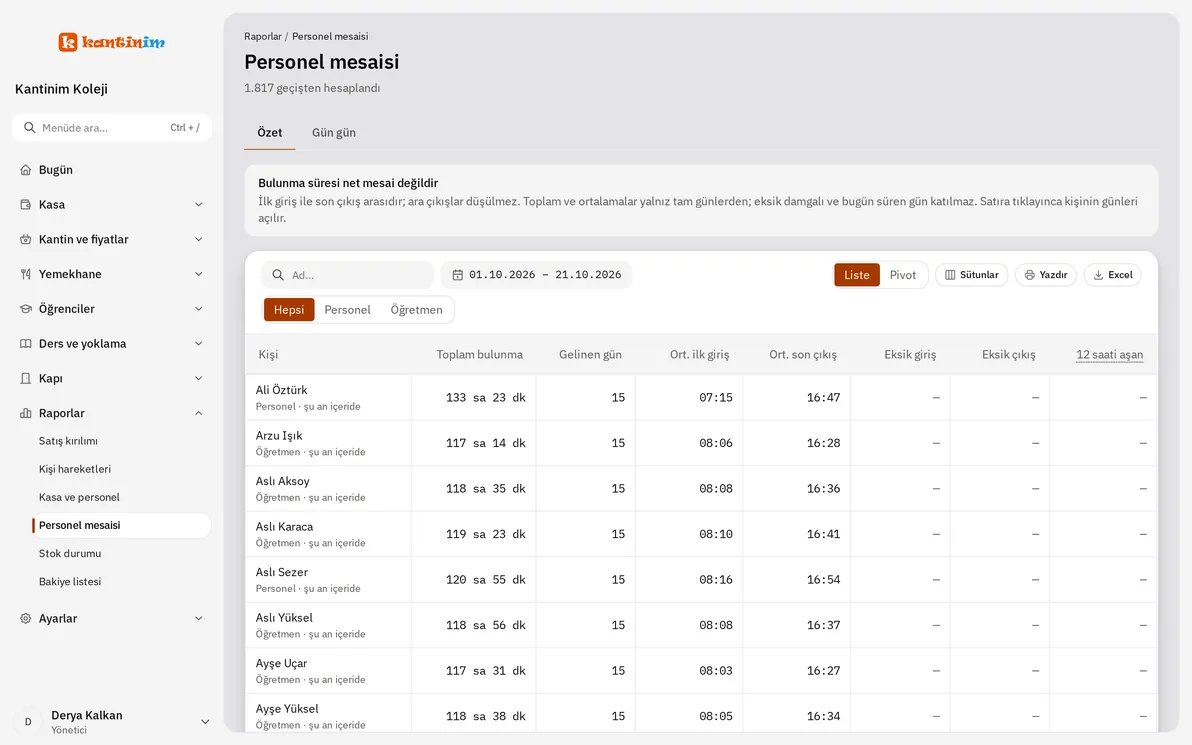Expand the Yemekhane chevron
Image resolution: width=1192 pixels, height=745 pixels.
point(198,274)
